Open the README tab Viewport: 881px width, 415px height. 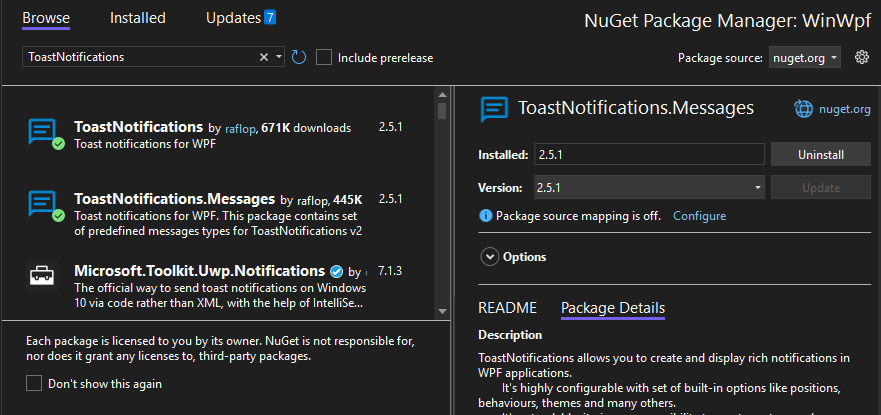507,308
